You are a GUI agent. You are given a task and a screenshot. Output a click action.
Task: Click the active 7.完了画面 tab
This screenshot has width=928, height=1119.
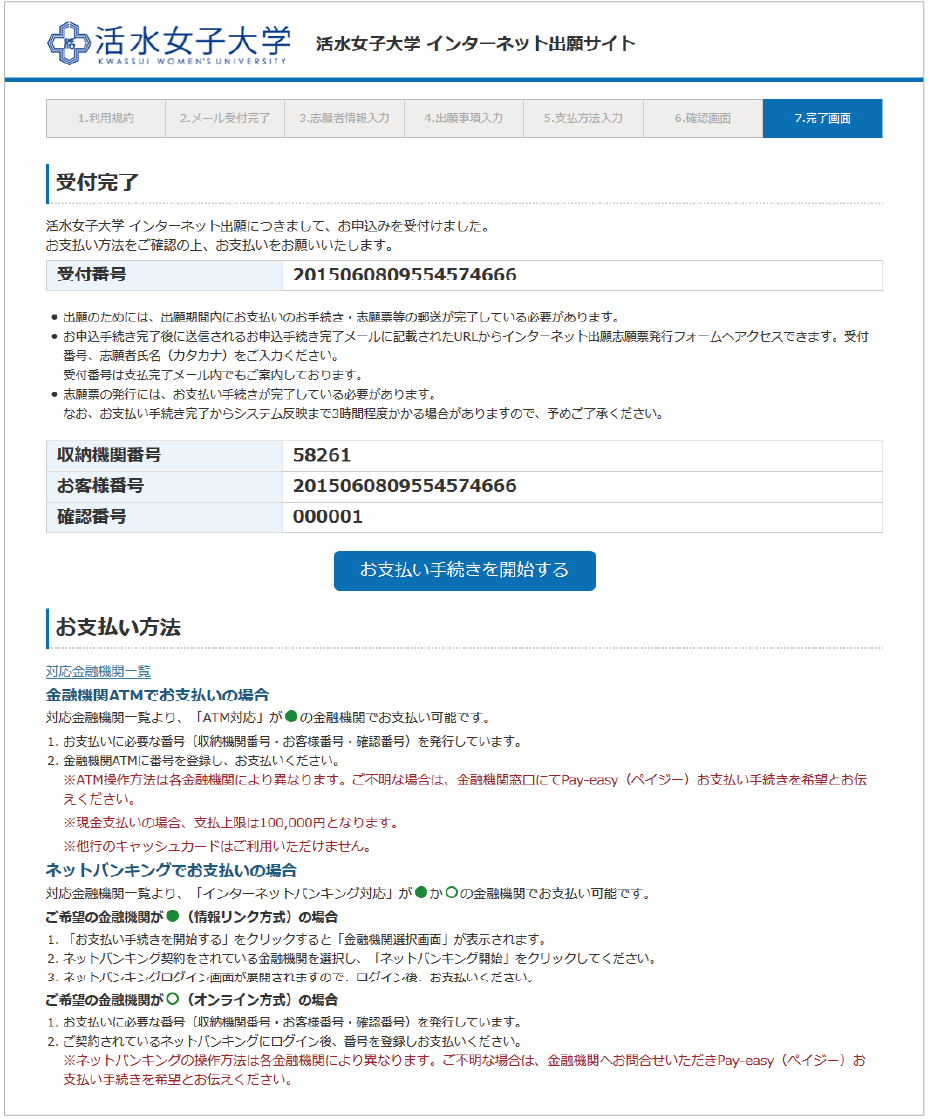[822, 118]
